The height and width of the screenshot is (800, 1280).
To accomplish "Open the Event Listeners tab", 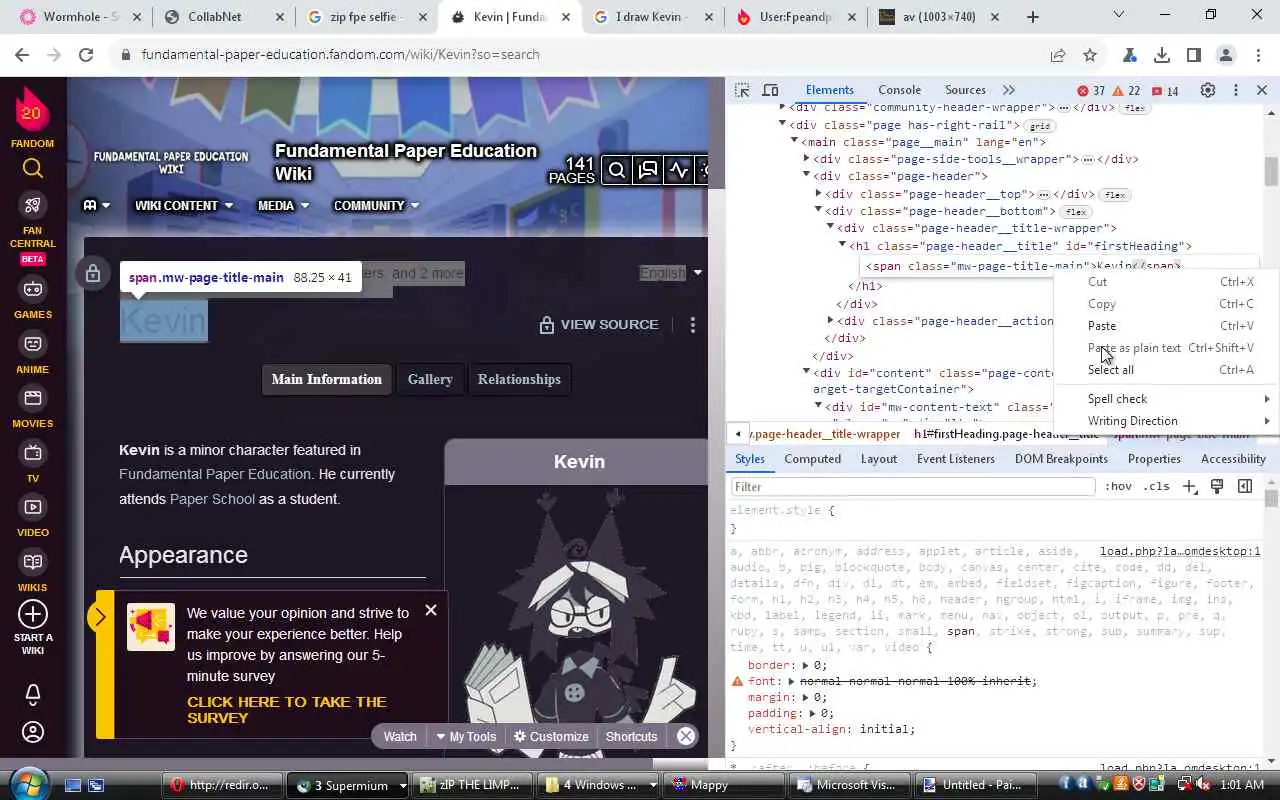I will (x=956, y=459).
